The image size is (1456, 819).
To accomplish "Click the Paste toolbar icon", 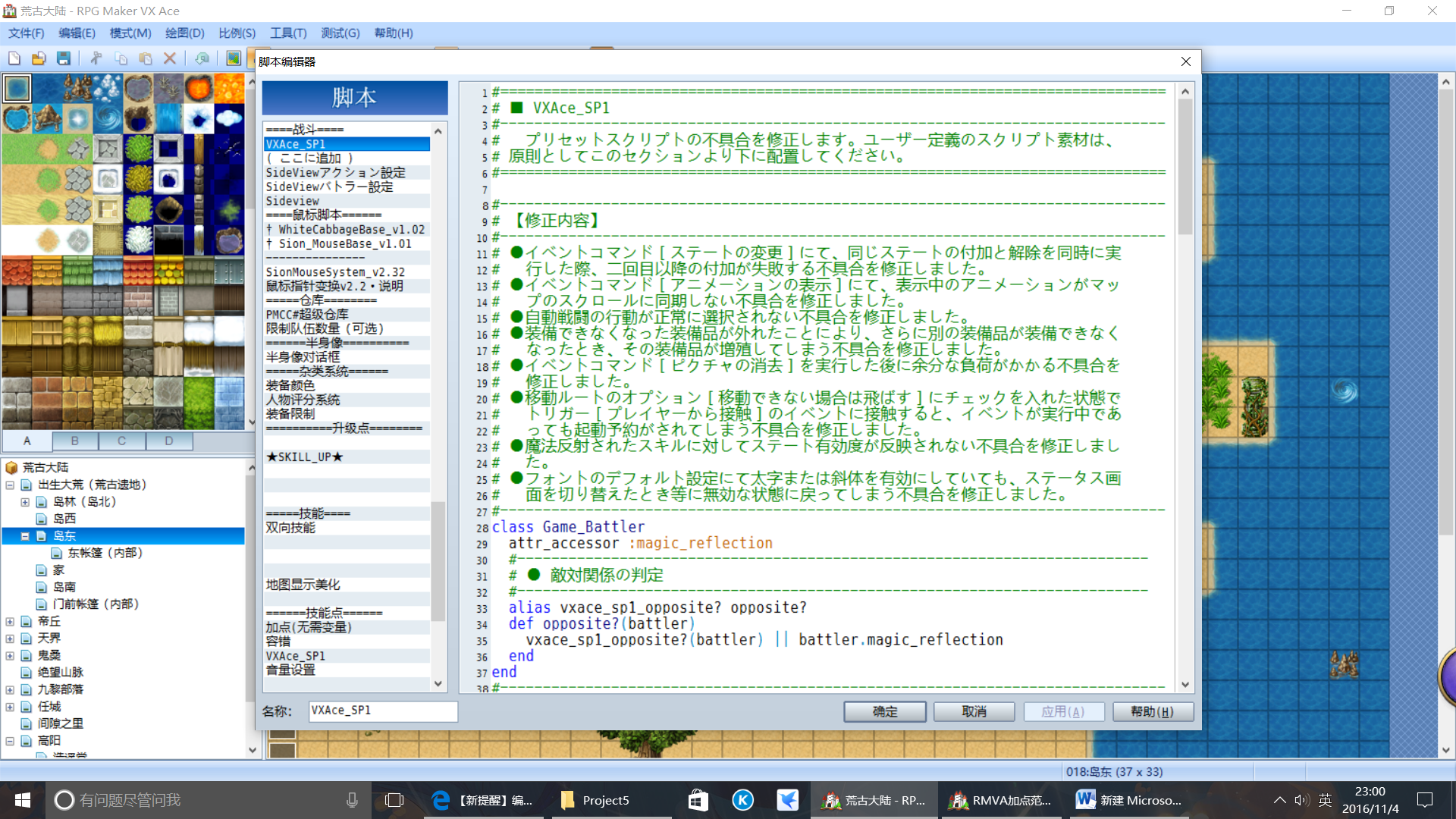I will pos(146,58).
